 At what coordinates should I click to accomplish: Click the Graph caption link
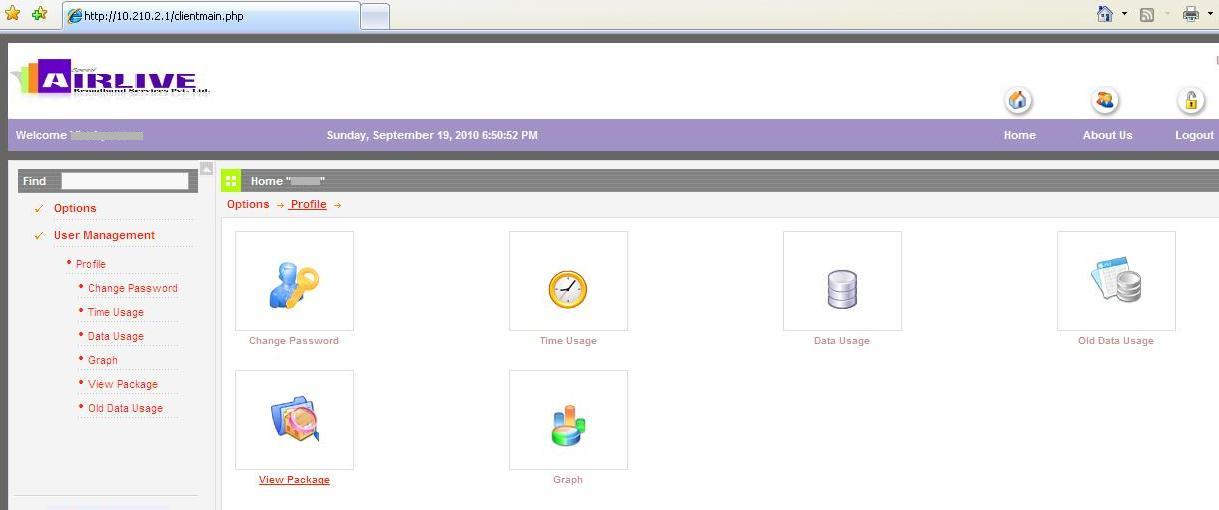point(568,480)
